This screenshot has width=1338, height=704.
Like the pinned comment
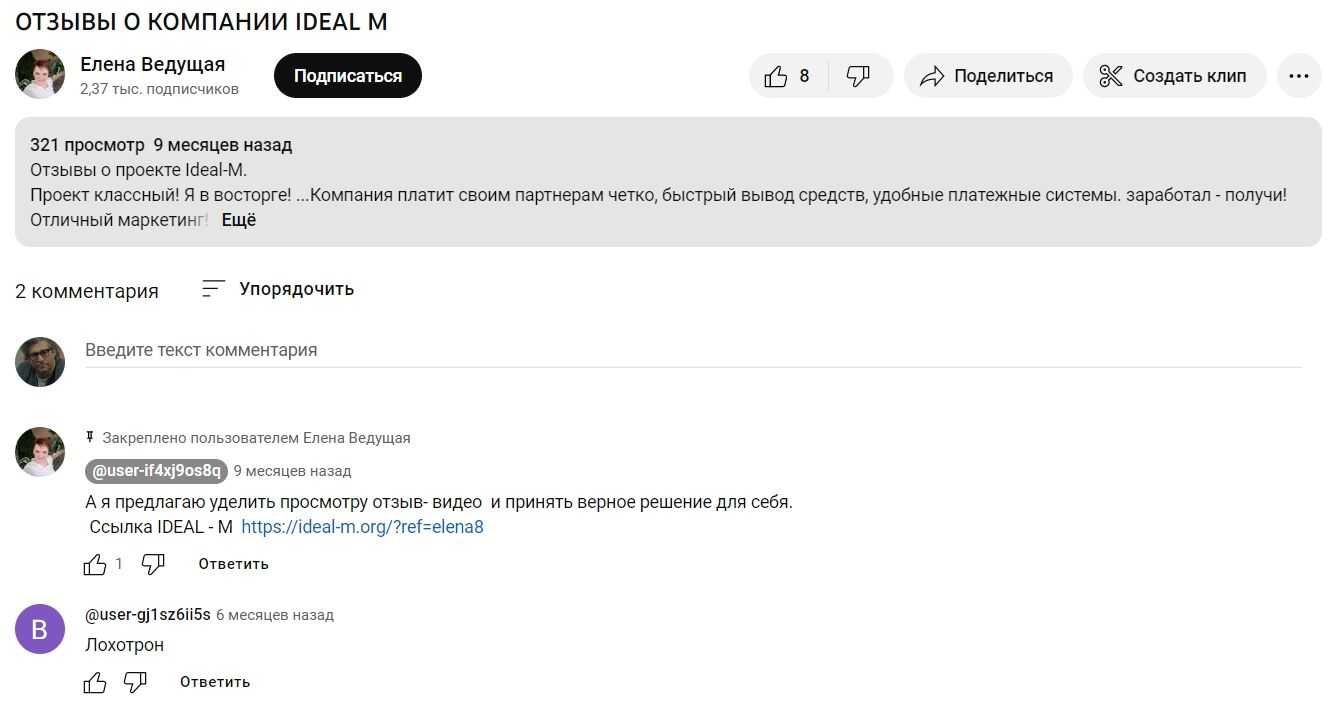pyautogui.click(x=95, y=564)
